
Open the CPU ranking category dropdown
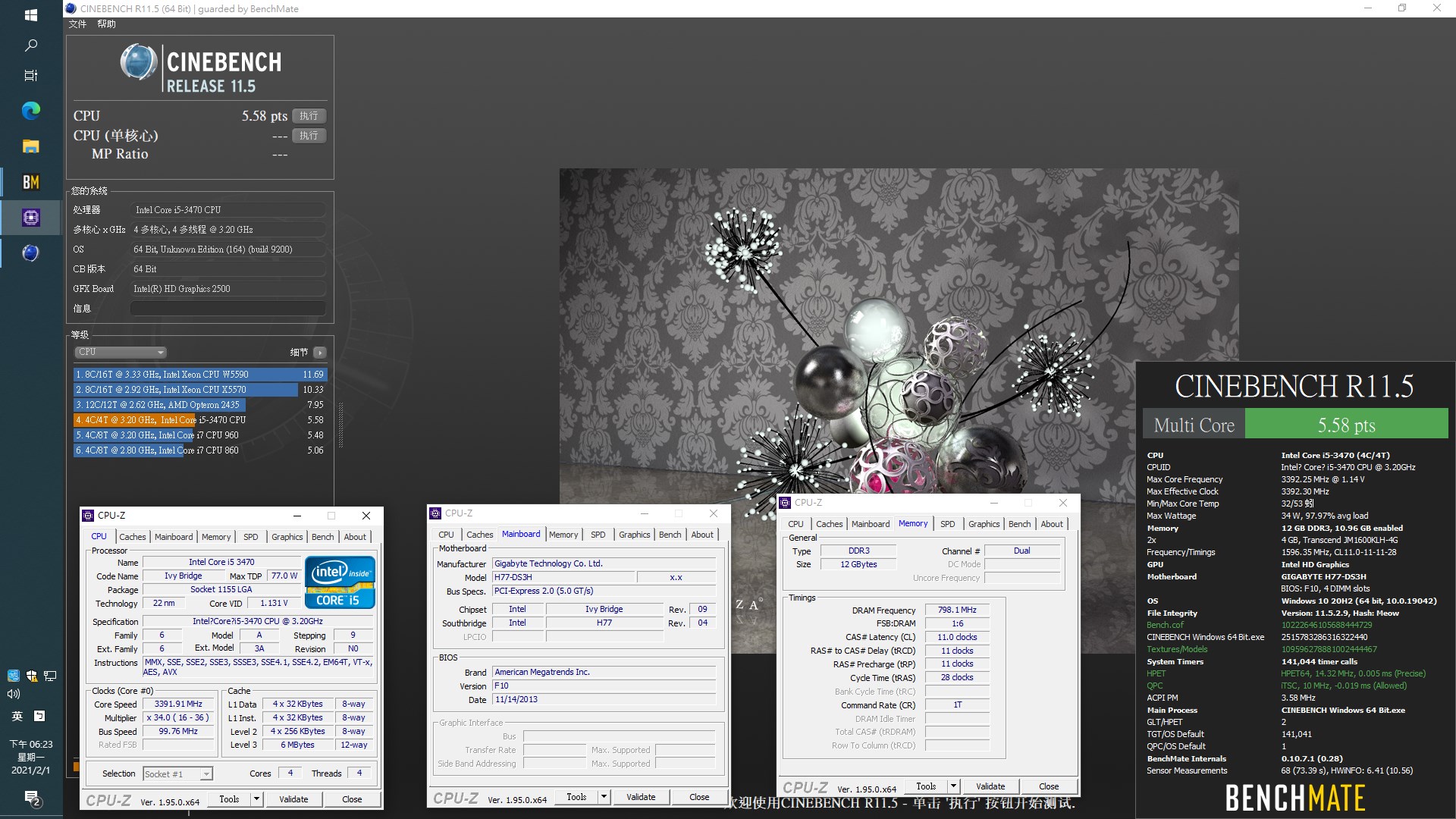click(121, 352)
